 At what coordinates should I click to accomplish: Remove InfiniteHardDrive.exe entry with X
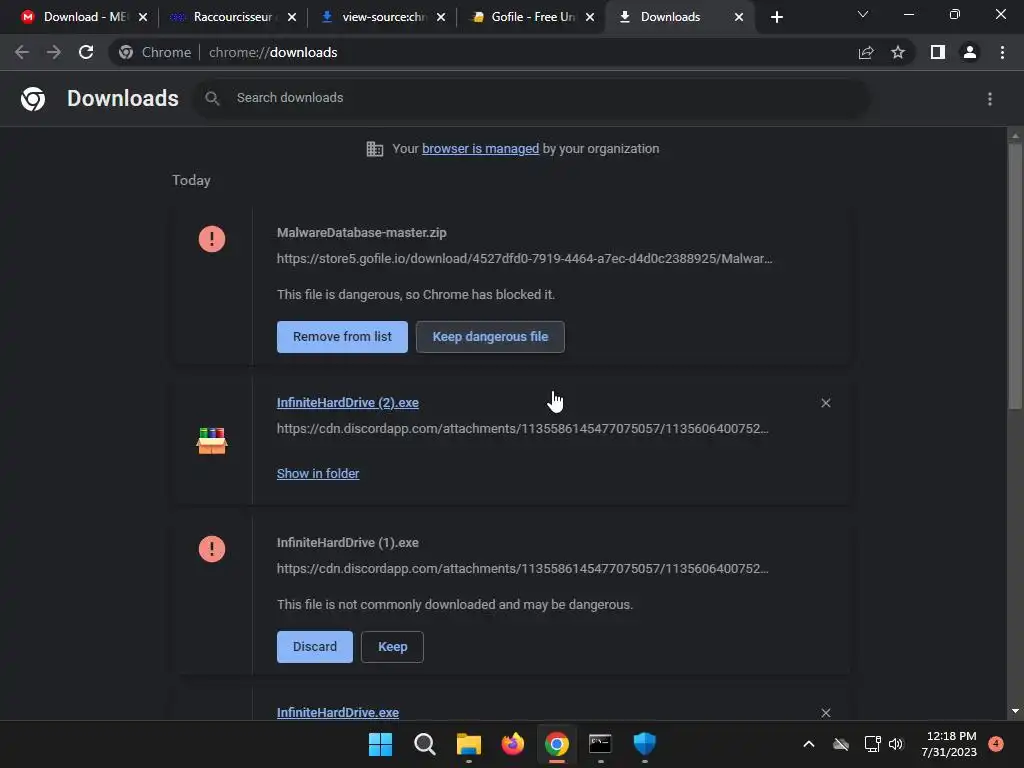[825, 712]
